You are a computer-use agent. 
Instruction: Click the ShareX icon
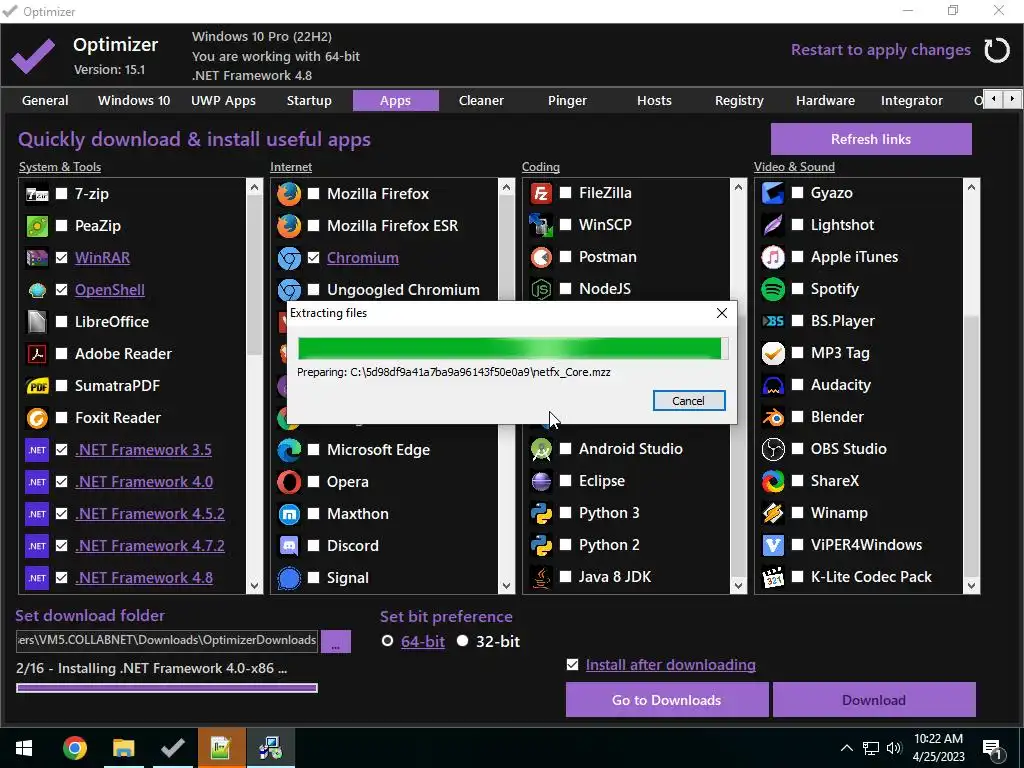(773, 481)
